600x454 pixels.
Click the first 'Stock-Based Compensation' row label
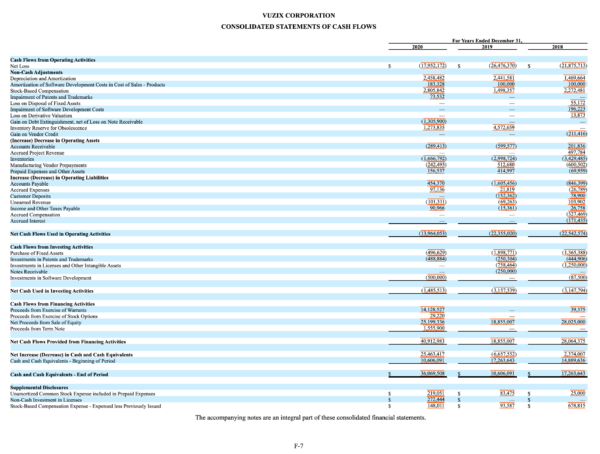click(x=39, y=91)
